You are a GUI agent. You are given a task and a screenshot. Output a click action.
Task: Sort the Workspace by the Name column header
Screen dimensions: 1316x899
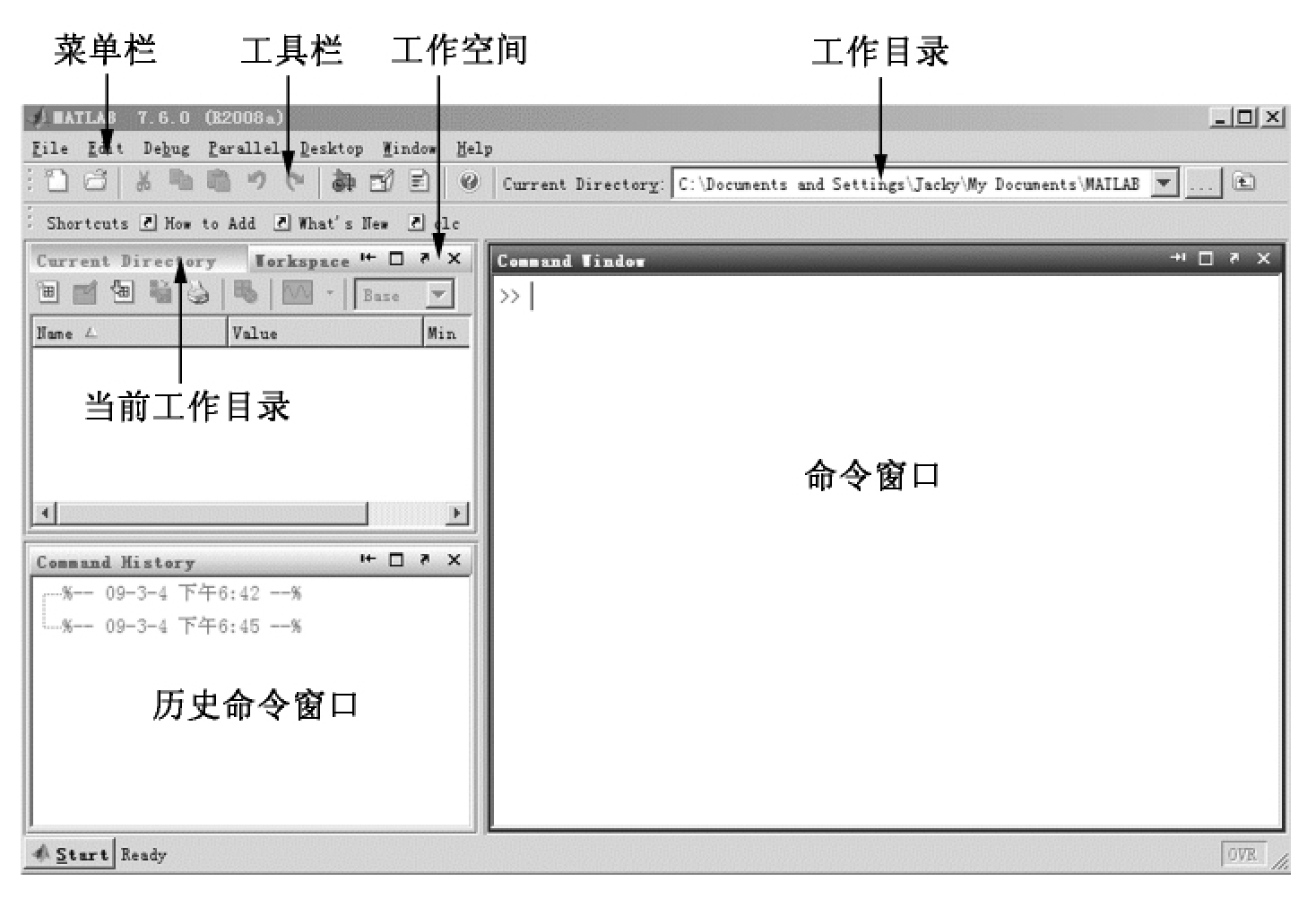(x=129, y=333)
